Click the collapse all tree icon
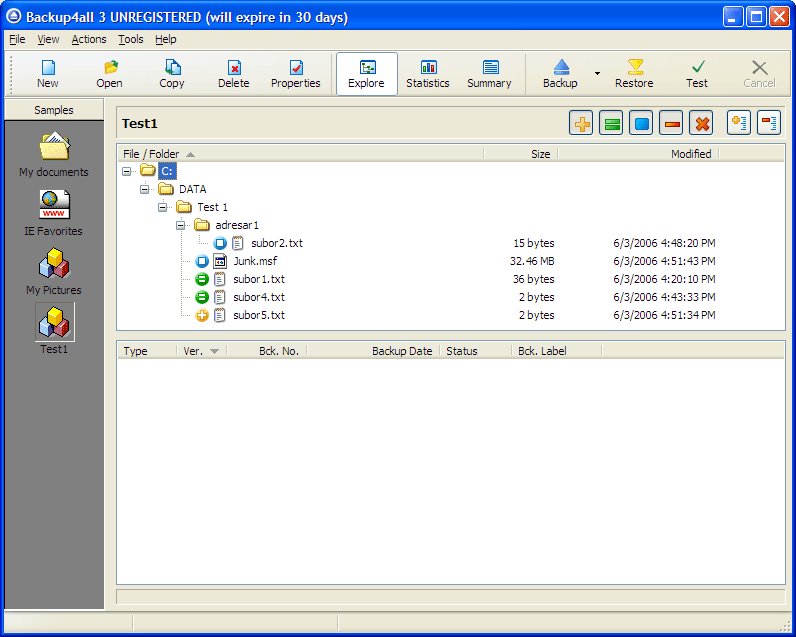The image size is (796, 637). (x=769, y=123)
